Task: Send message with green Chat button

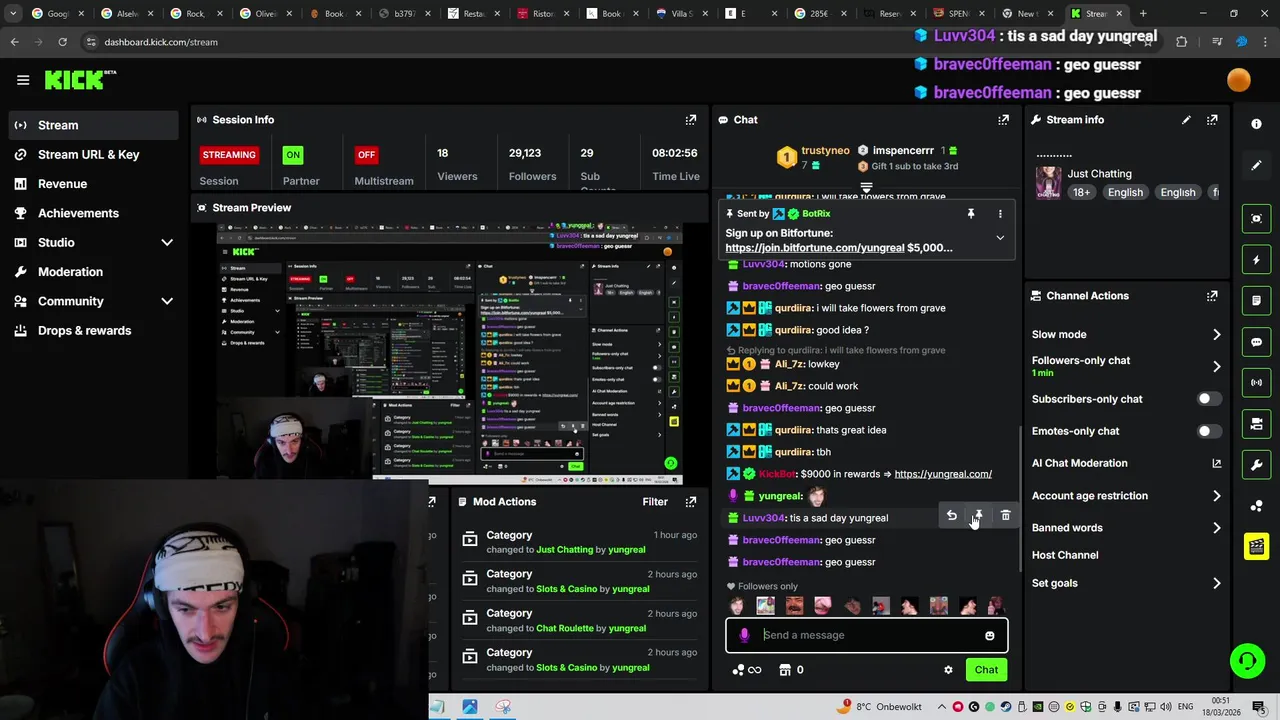Action: click(x=986, y=670)
